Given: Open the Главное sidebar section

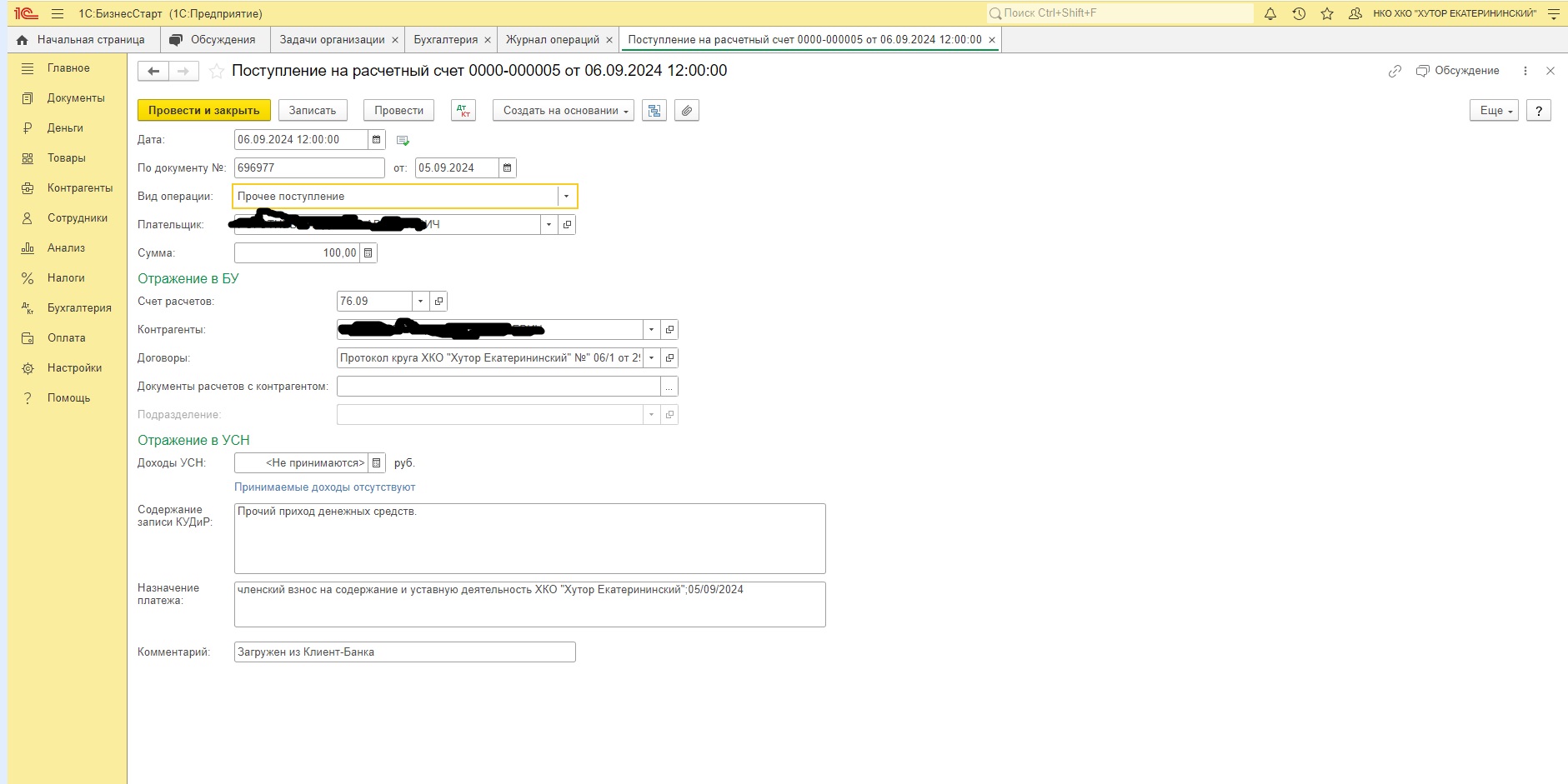Looking at the screenshot, I should pyautogui.click(x=68, y=68).
